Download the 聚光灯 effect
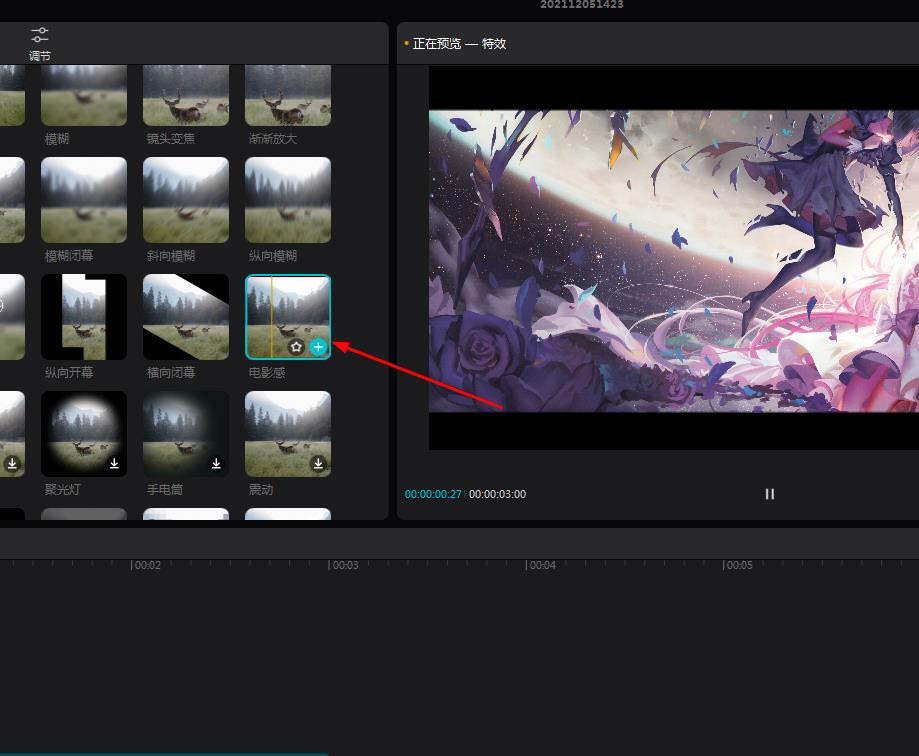919x756 pixels. [114, 464]
